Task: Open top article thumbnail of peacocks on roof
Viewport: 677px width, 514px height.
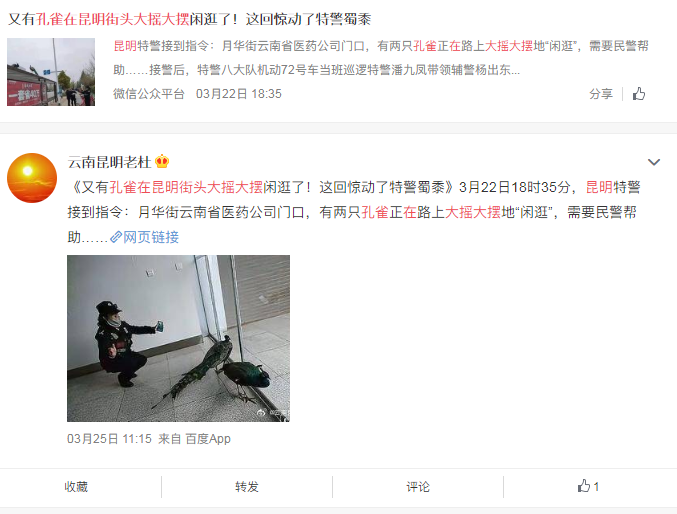Action: 51,72
